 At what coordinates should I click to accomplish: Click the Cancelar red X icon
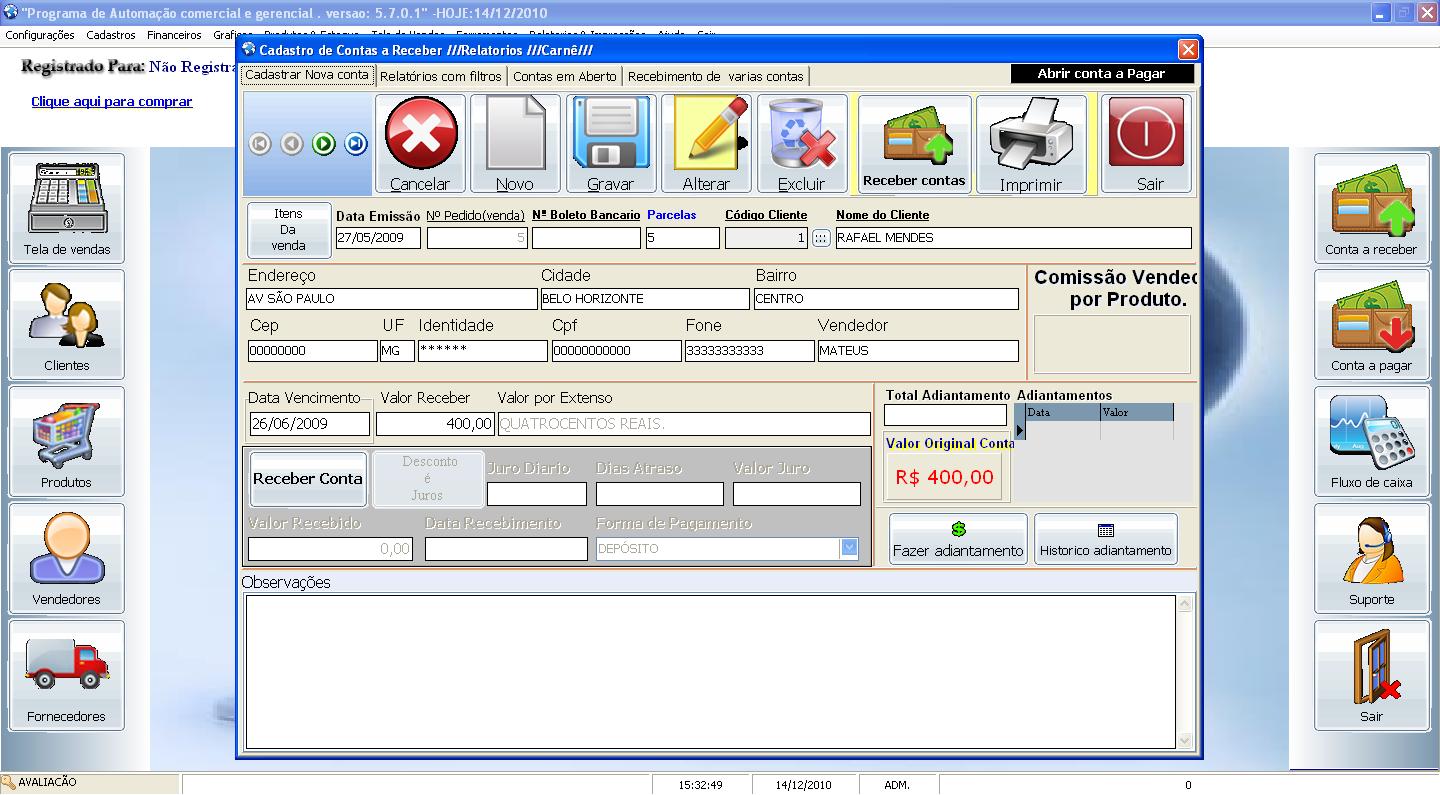pos(421,135)
